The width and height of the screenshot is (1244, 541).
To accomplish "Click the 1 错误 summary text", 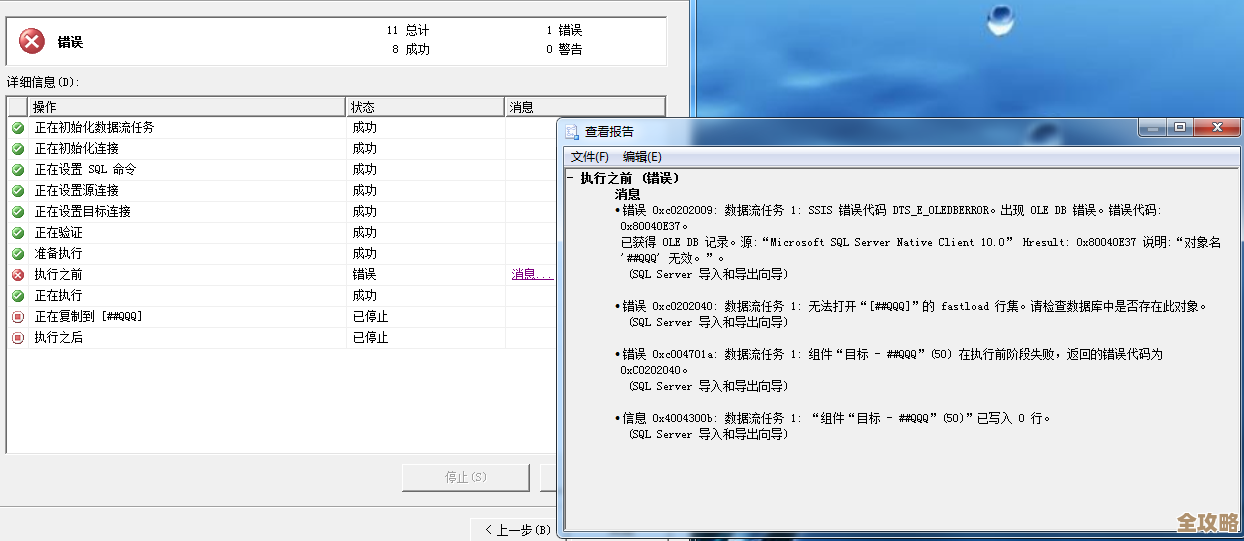I will (565, 31).
